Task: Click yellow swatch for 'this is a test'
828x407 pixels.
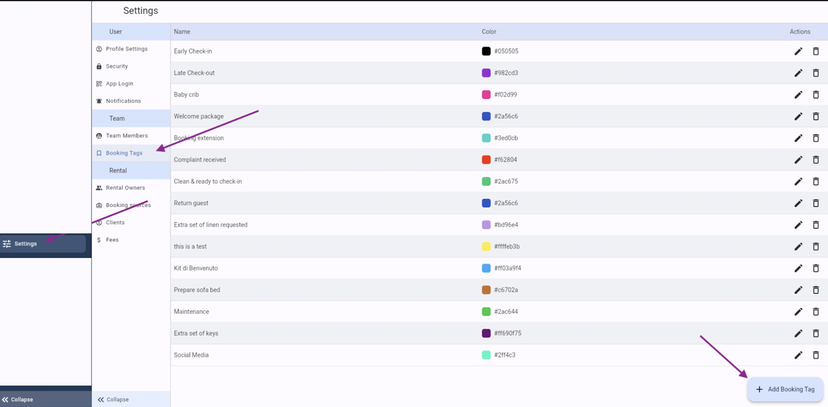Action: (x=486, y=247)
